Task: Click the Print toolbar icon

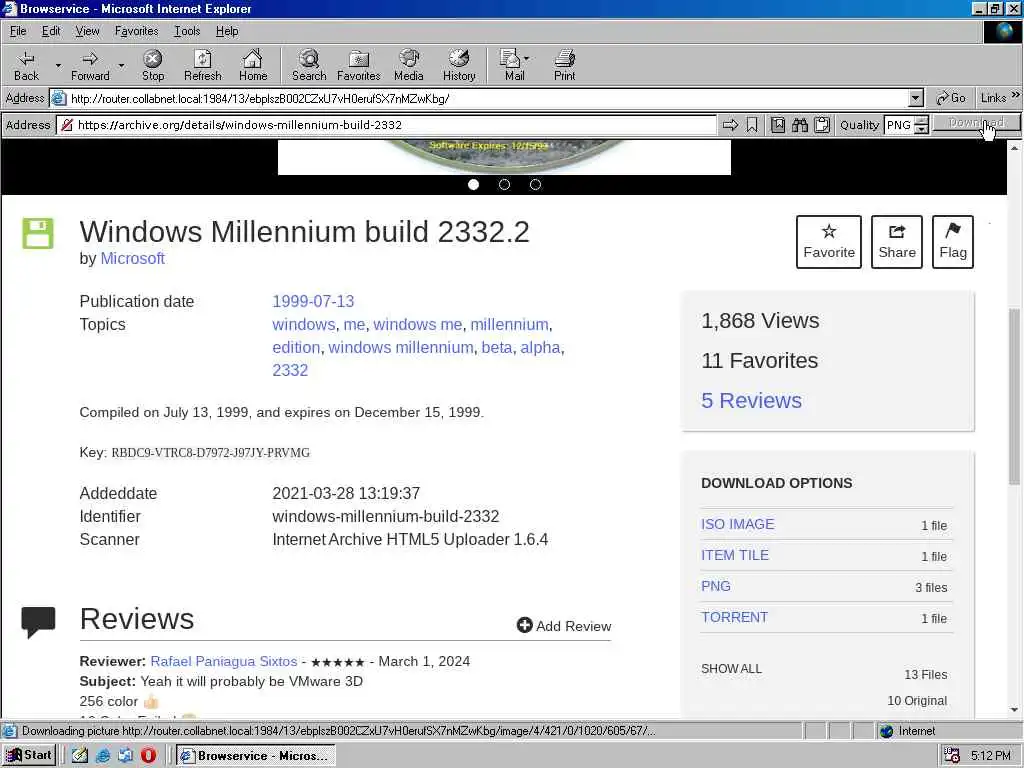Action: tap(564, 65)
